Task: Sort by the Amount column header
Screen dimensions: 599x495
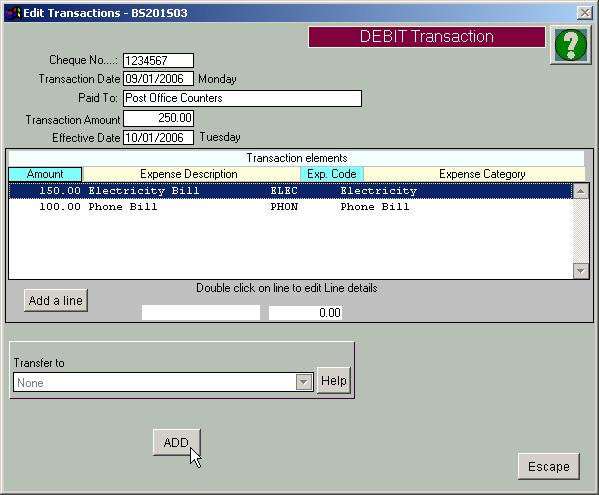Action: click(45, 174)
